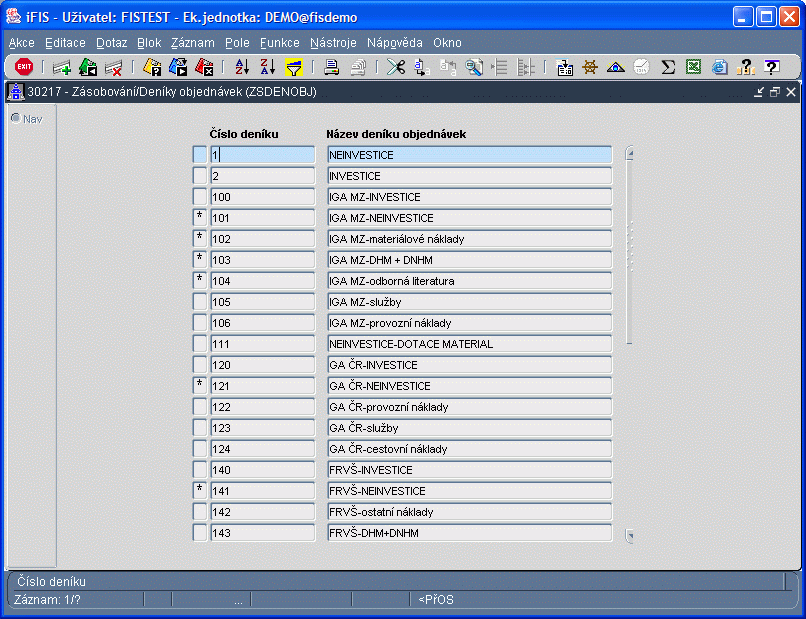Click the window question mark help icon
Image resolution: width=806 pixels, height=619 pixels.
(x=771, y=67)
